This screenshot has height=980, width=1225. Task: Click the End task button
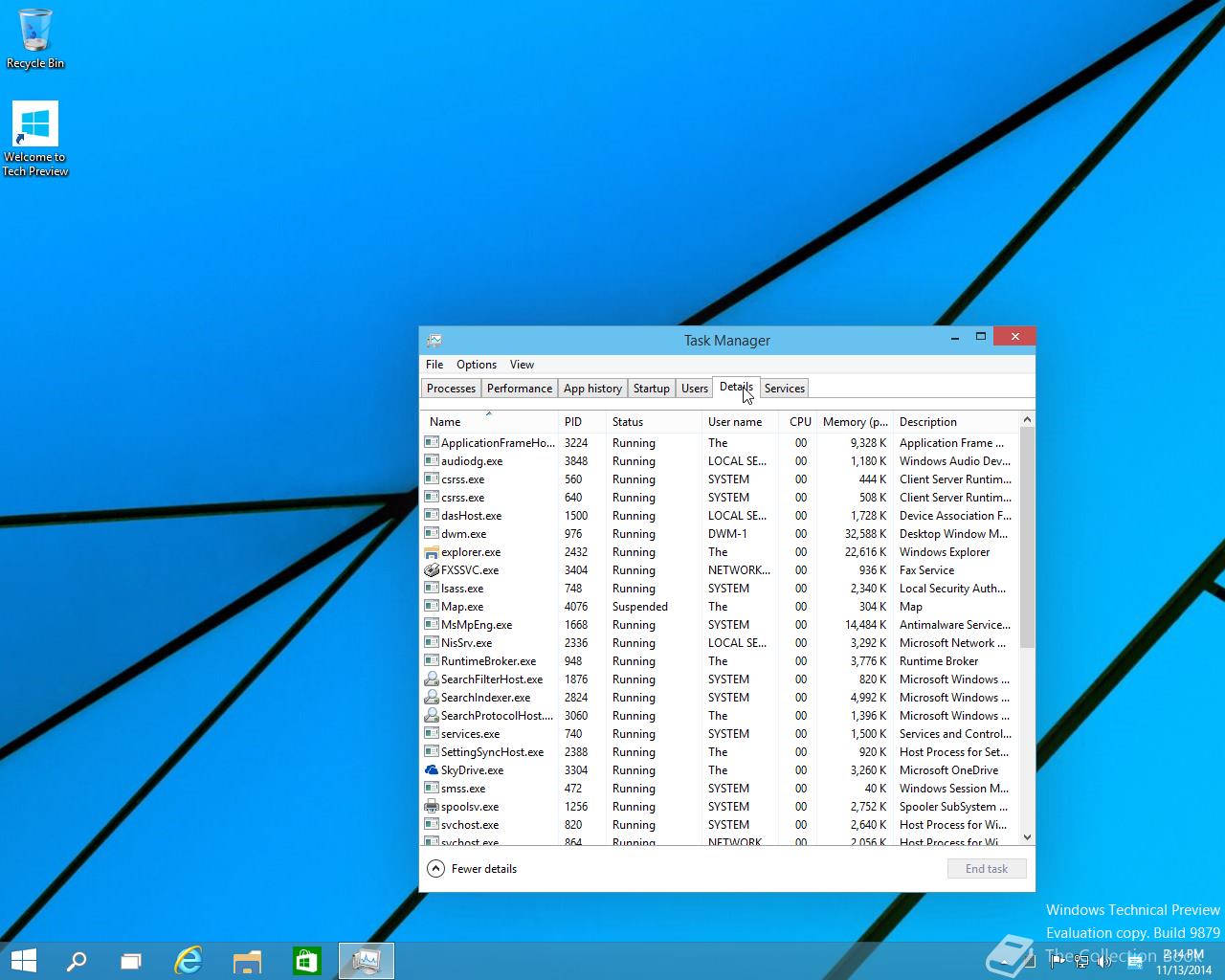tap(987, 869)
